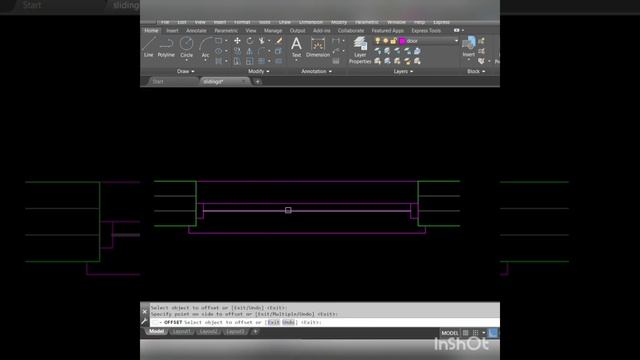Expand the Modify panel
The height and width of the screenshot is (360, 640).
(x=259, y=71)
